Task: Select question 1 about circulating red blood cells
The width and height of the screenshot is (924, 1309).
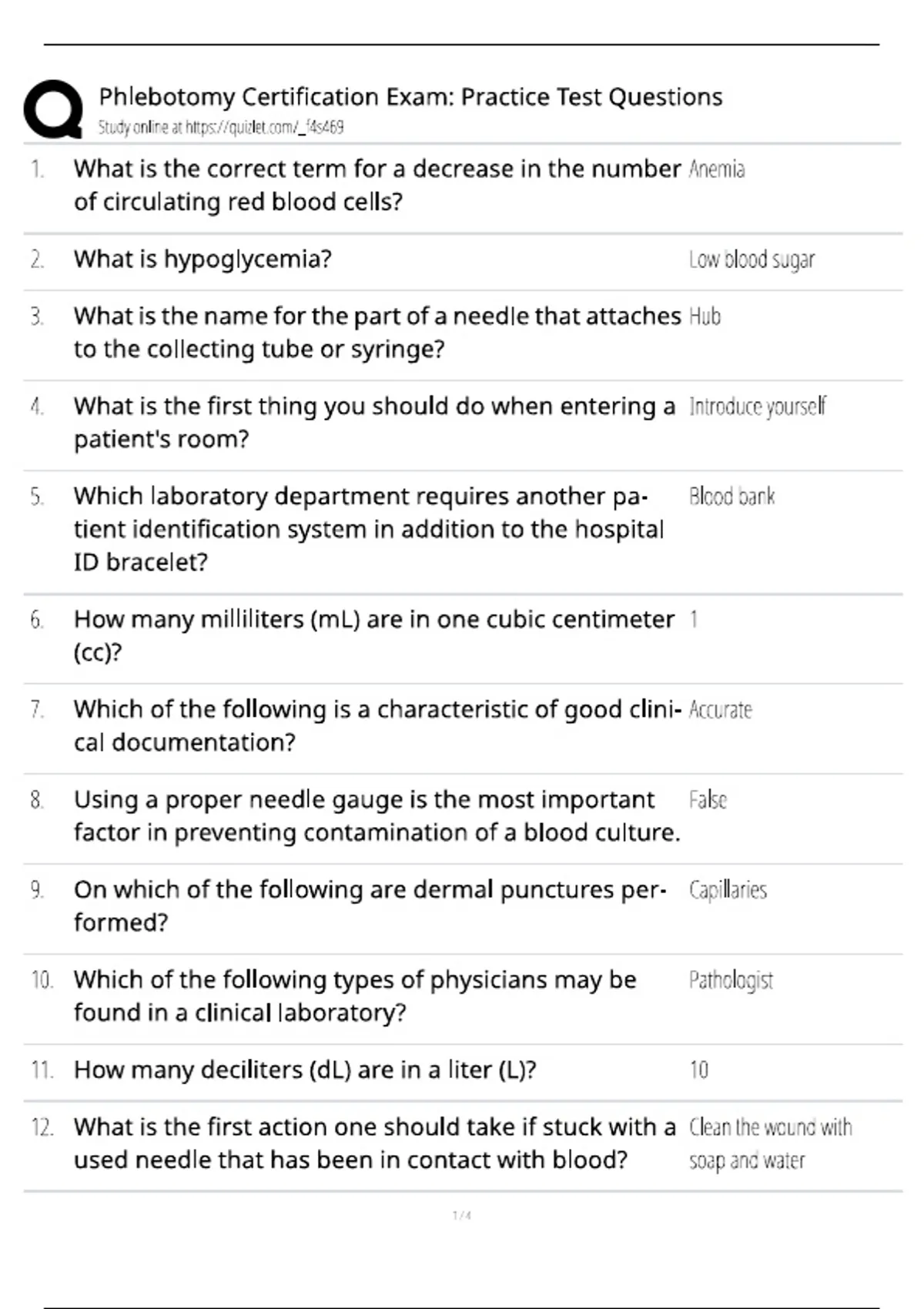Action: click(x=377, y=185)
